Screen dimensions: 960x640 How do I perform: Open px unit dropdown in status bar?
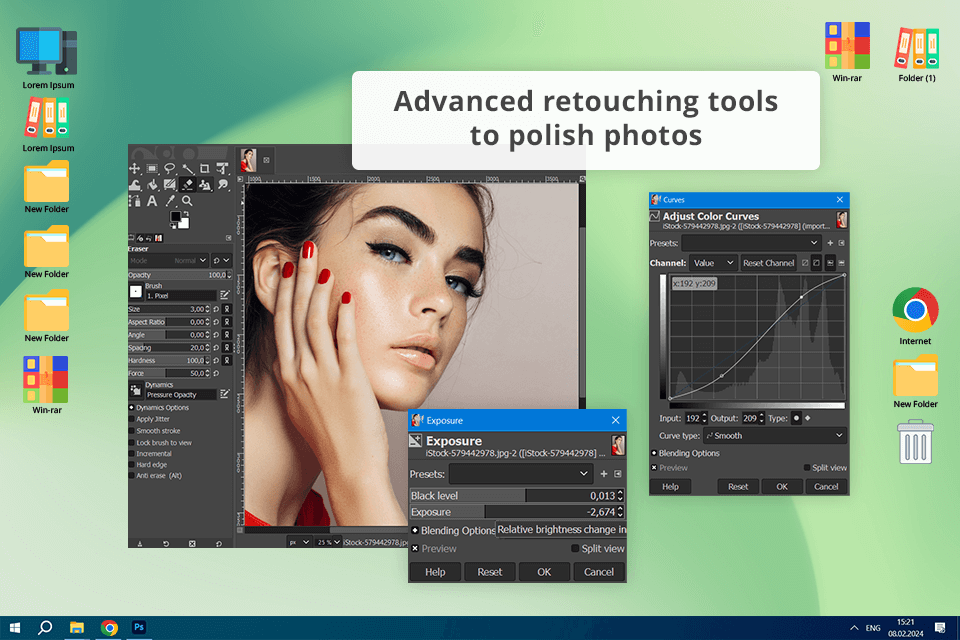coord(299,542)
